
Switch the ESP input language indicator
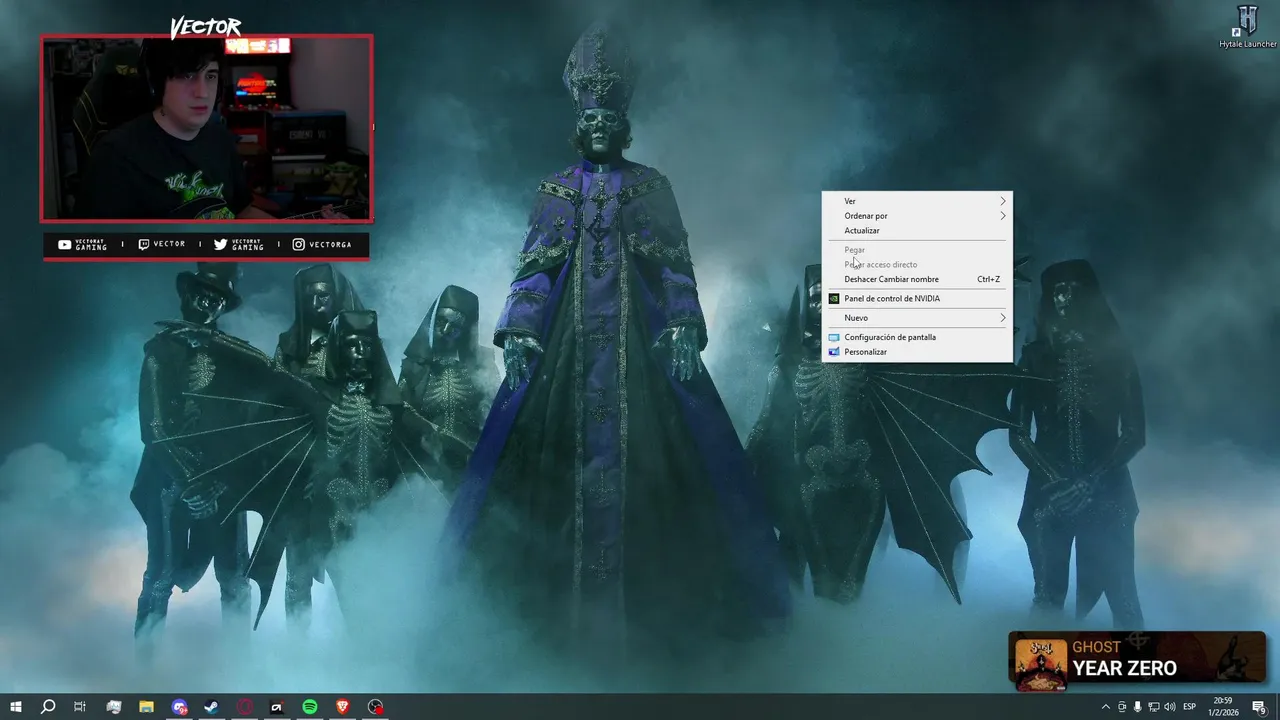point(1189,707)
